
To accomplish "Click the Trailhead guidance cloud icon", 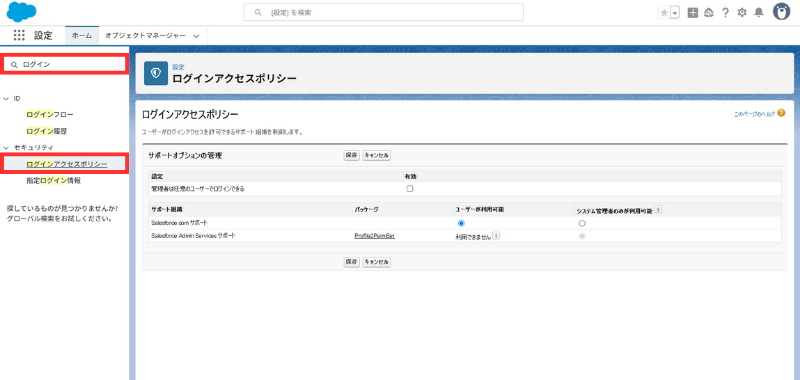I will (708, 13).
